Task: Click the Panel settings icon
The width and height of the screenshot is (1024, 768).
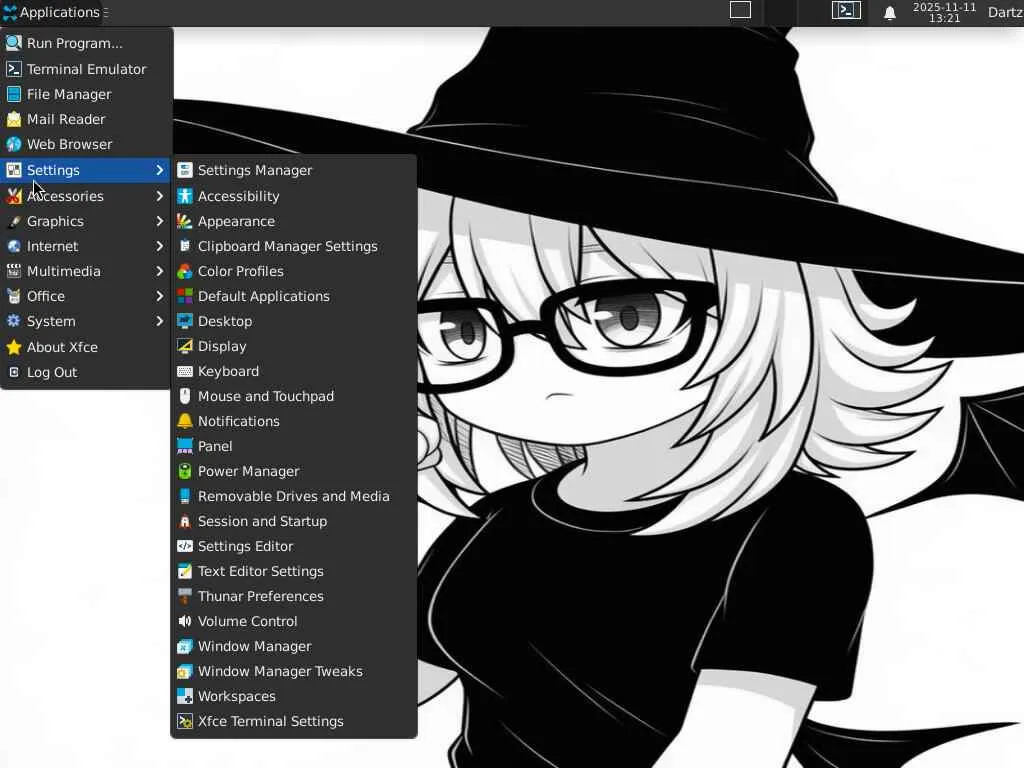Action: pyautogui.click(x=185, y=446)
